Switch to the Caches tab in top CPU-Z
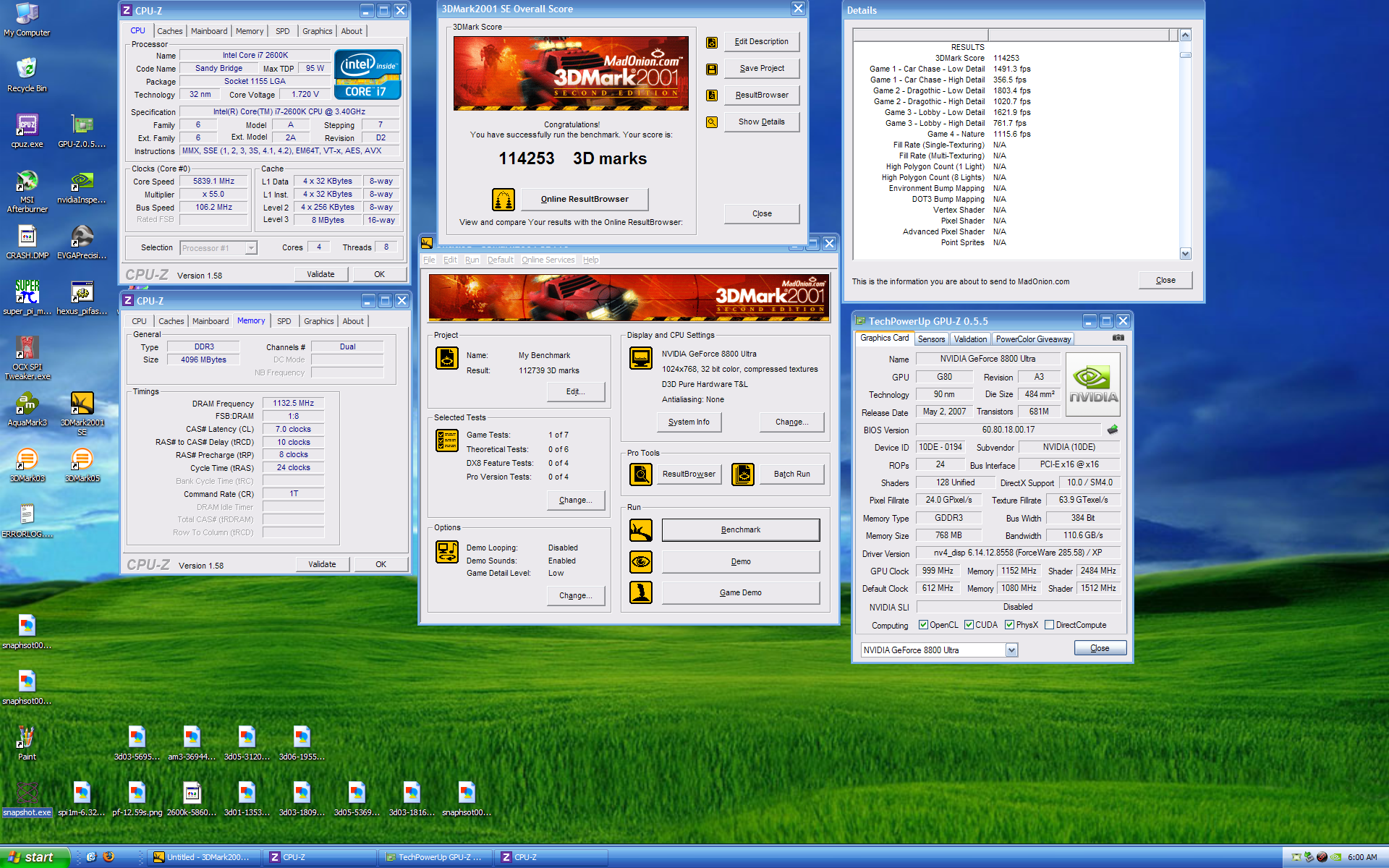1389x868 pixels. pos(170,31)
